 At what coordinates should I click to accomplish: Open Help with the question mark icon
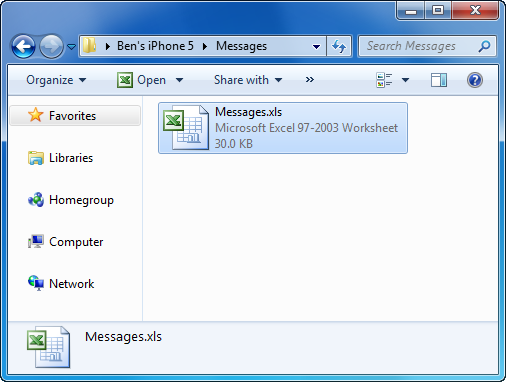tap(475, 80)
